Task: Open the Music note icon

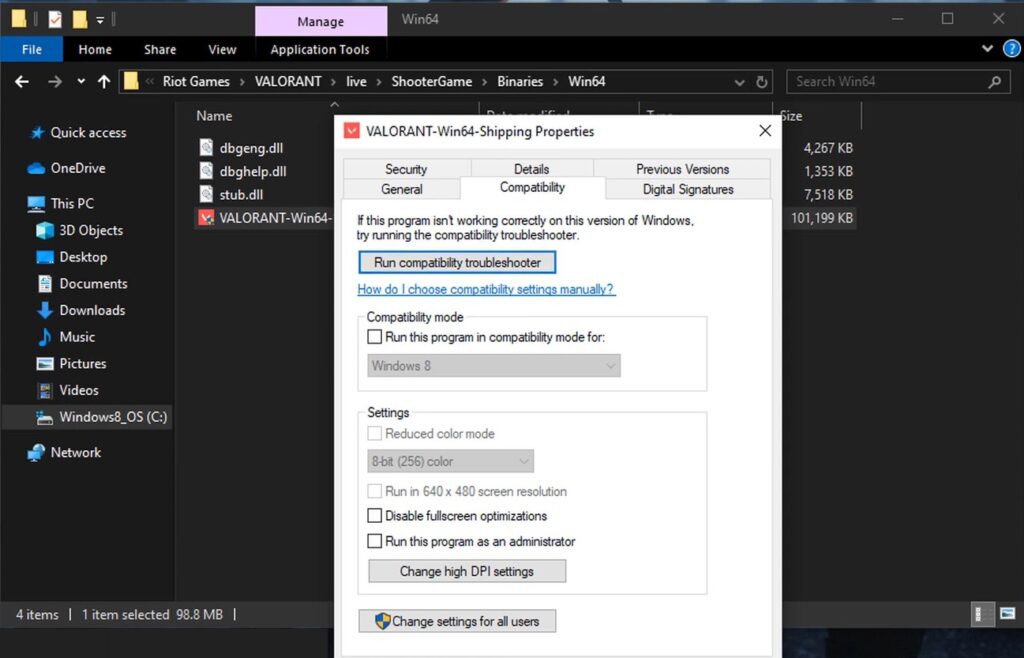Action: [44, 337]
